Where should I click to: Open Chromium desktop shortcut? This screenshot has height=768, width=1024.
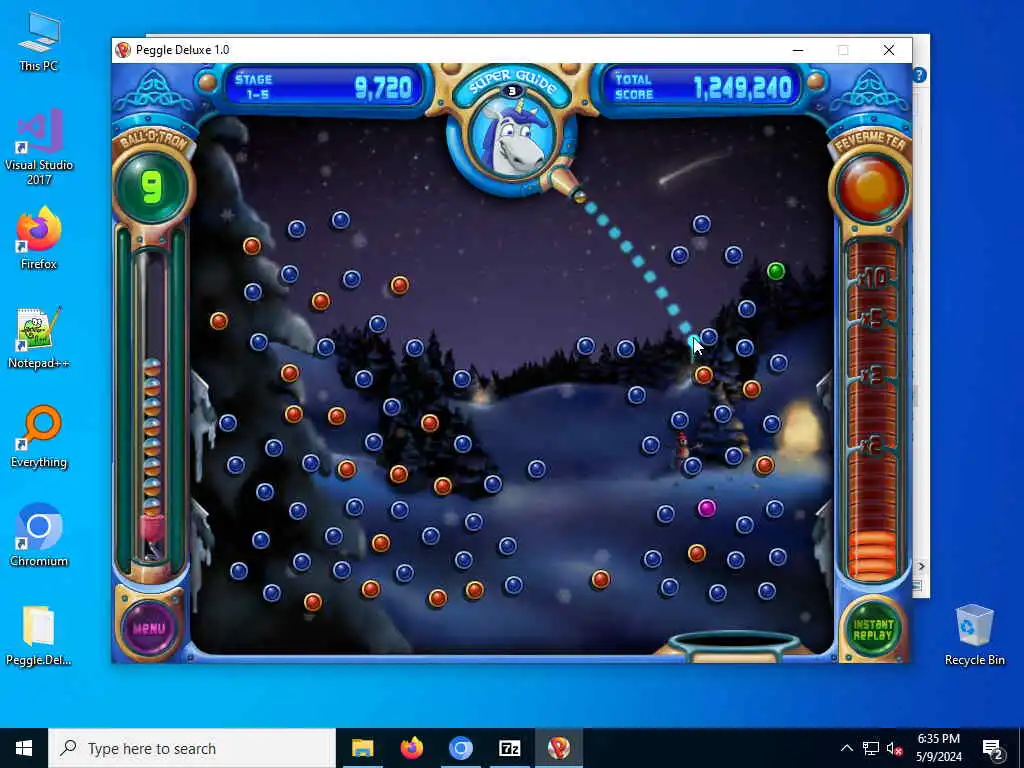[39, 536]
